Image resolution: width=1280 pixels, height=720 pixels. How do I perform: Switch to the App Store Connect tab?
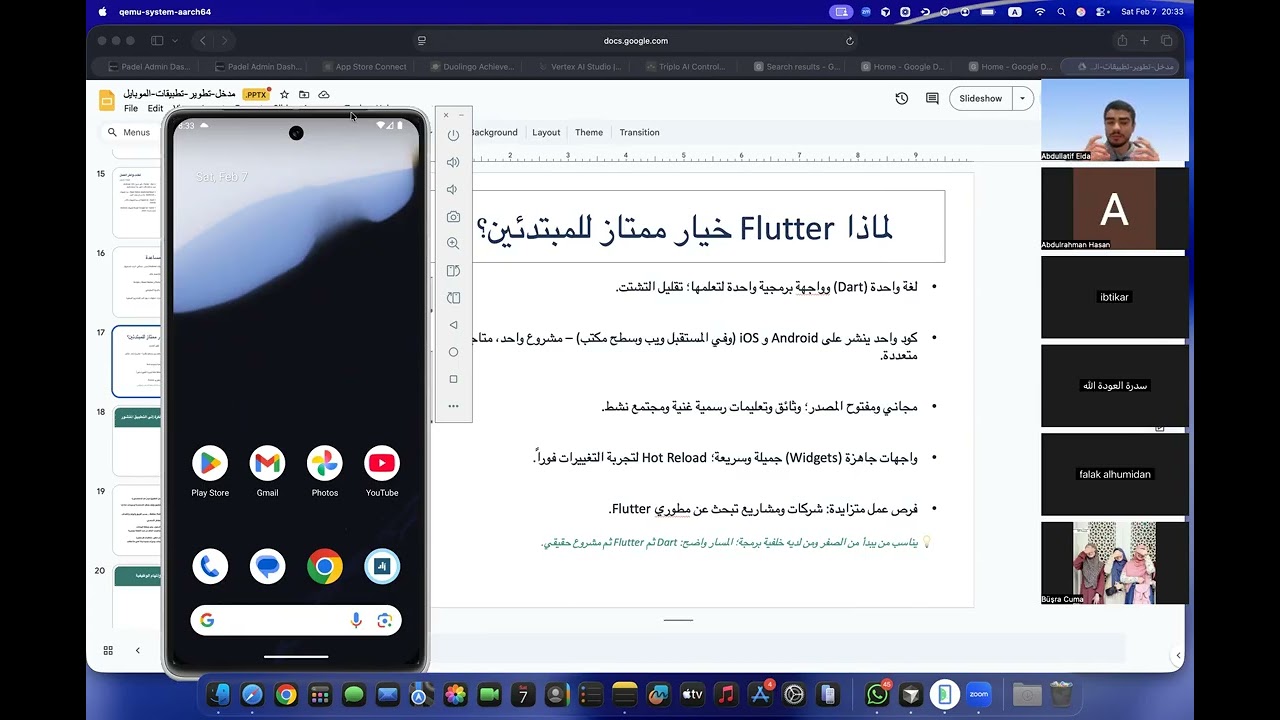365,67
